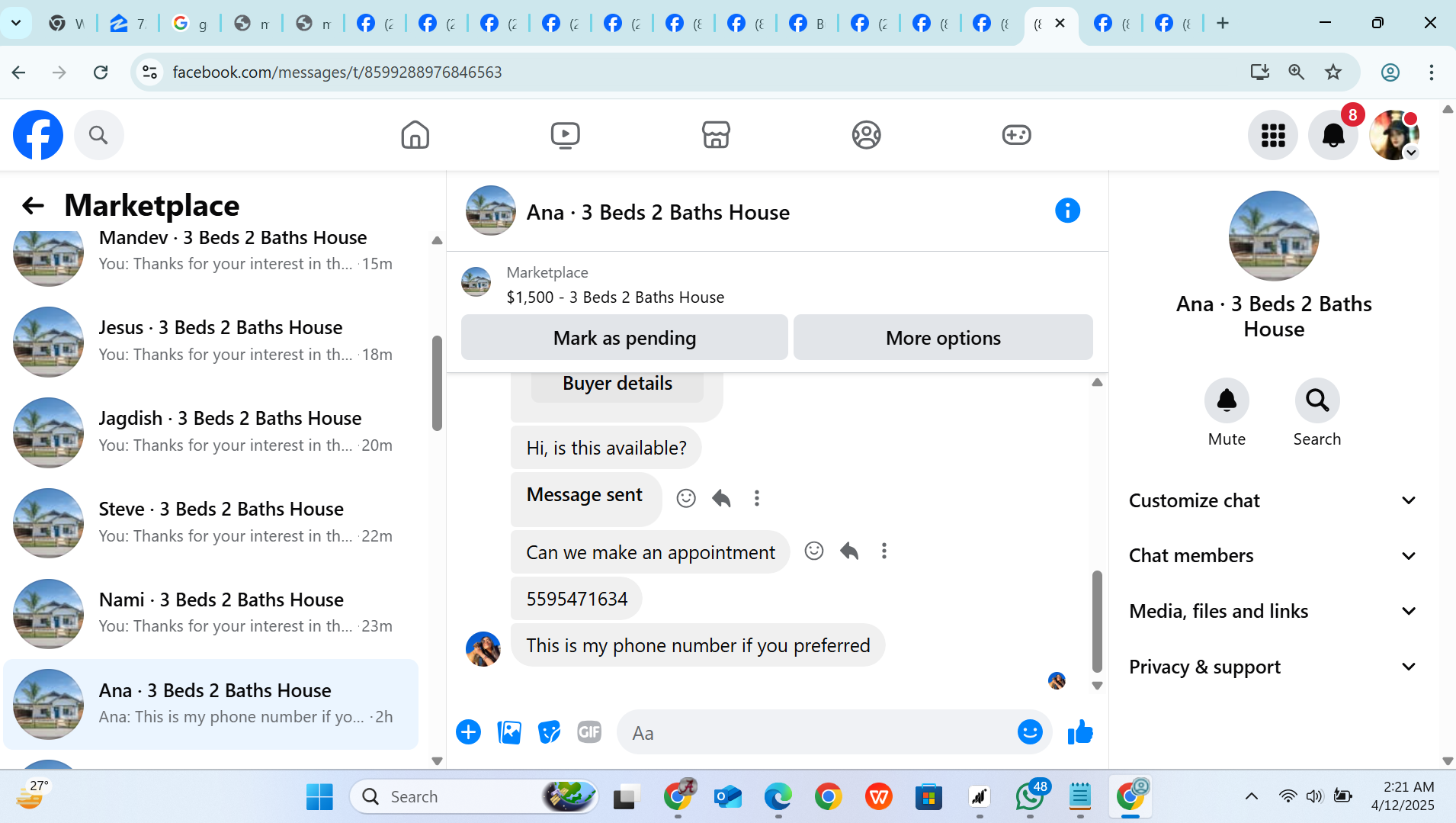Open Facebook search magnifier
Viewport: 1456px width, 823px height.
point(98,135)
